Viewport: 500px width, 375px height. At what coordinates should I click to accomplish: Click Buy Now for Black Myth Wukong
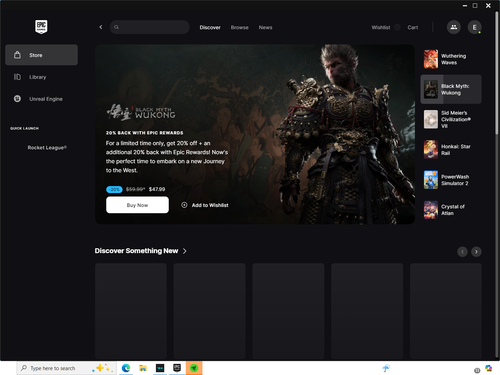[x=137, y=205]
